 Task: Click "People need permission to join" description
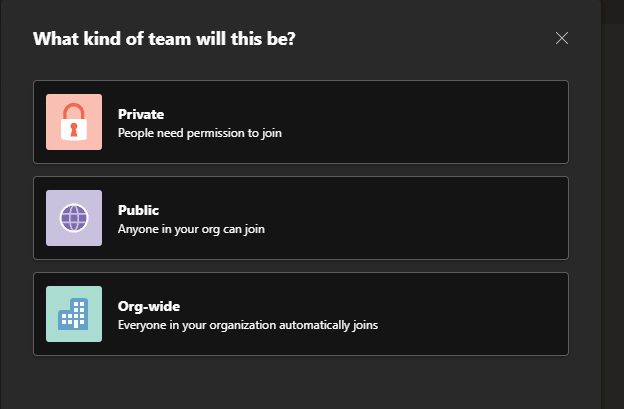199,132
